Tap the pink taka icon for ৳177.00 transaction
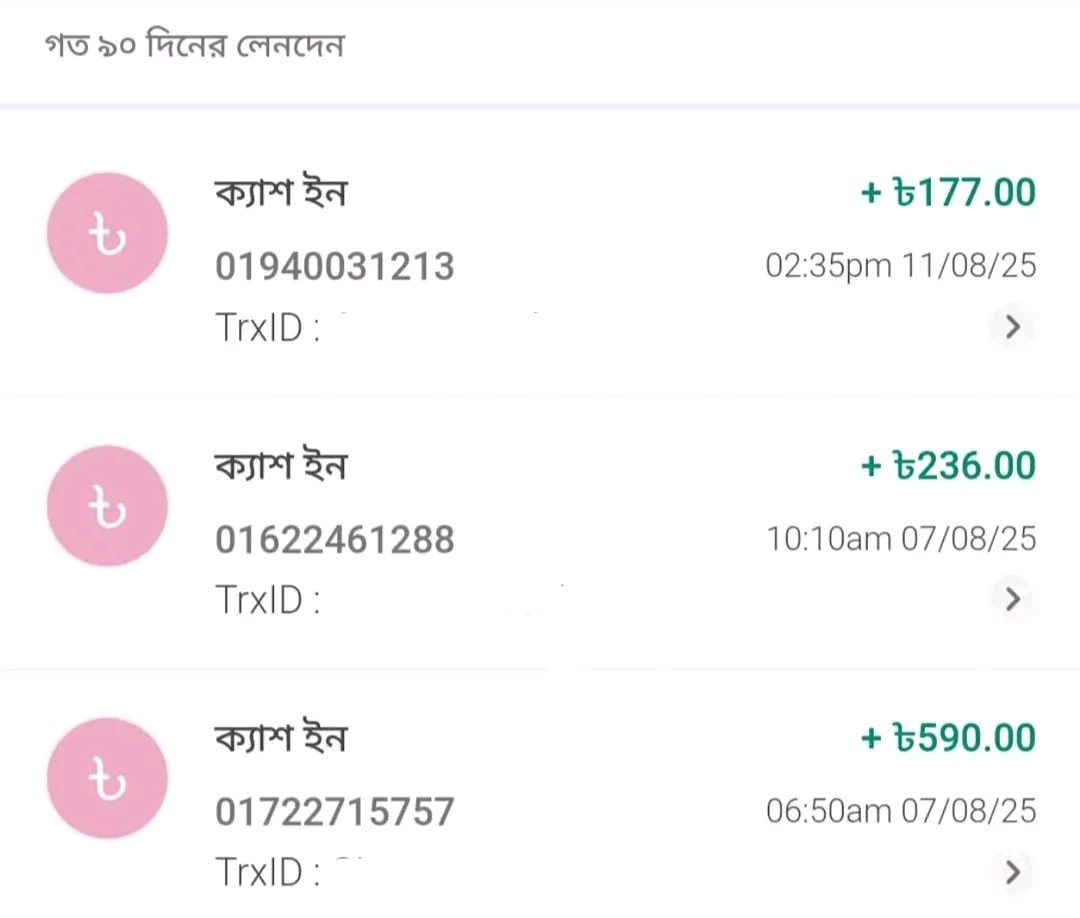 point(107,233)
